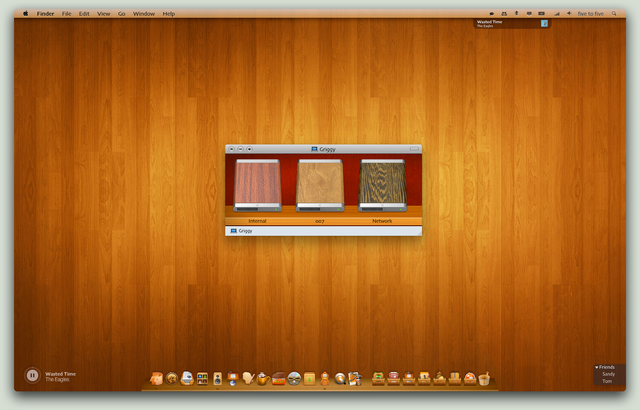Open the coffee cup dock icon
Screen dimensions: 640x410
tap(263, 379)
